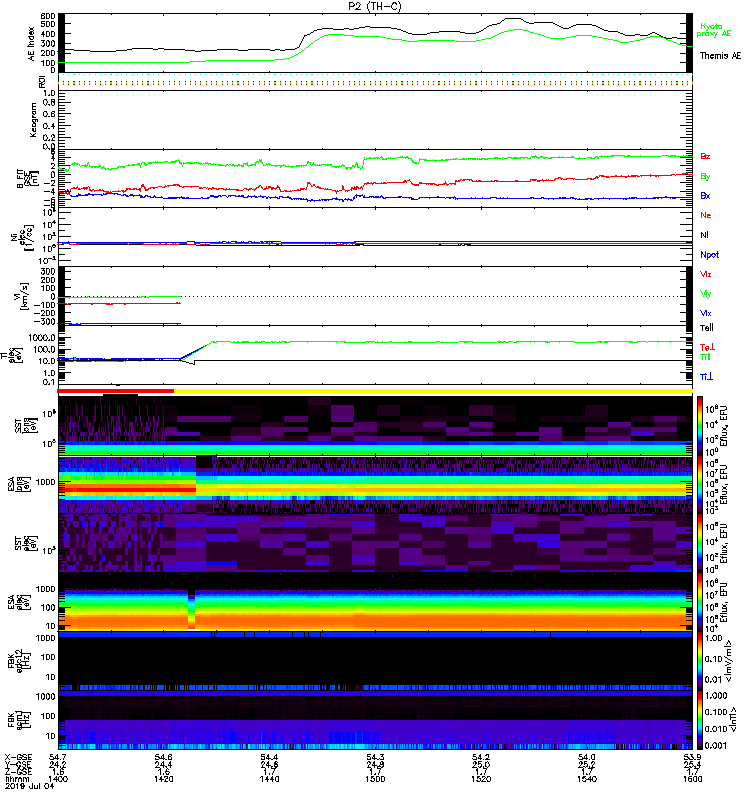The height and width of the screenshot is (800, 750).
Task: Click the nT color bar for FBK scm
Action: click(x=699, y=720)
